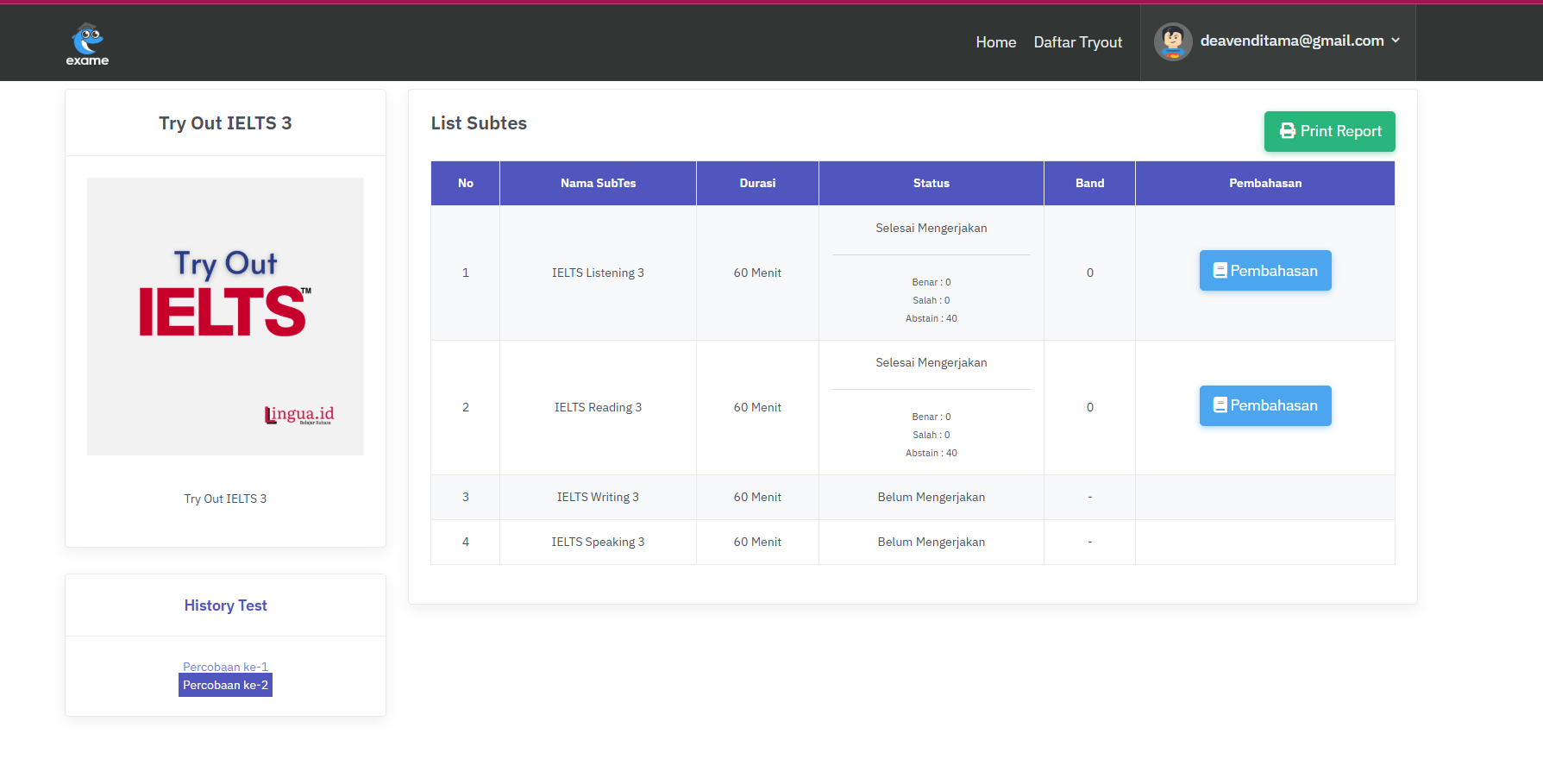Go to the Home menu
1543x784 pixels.
pos(995,42)
